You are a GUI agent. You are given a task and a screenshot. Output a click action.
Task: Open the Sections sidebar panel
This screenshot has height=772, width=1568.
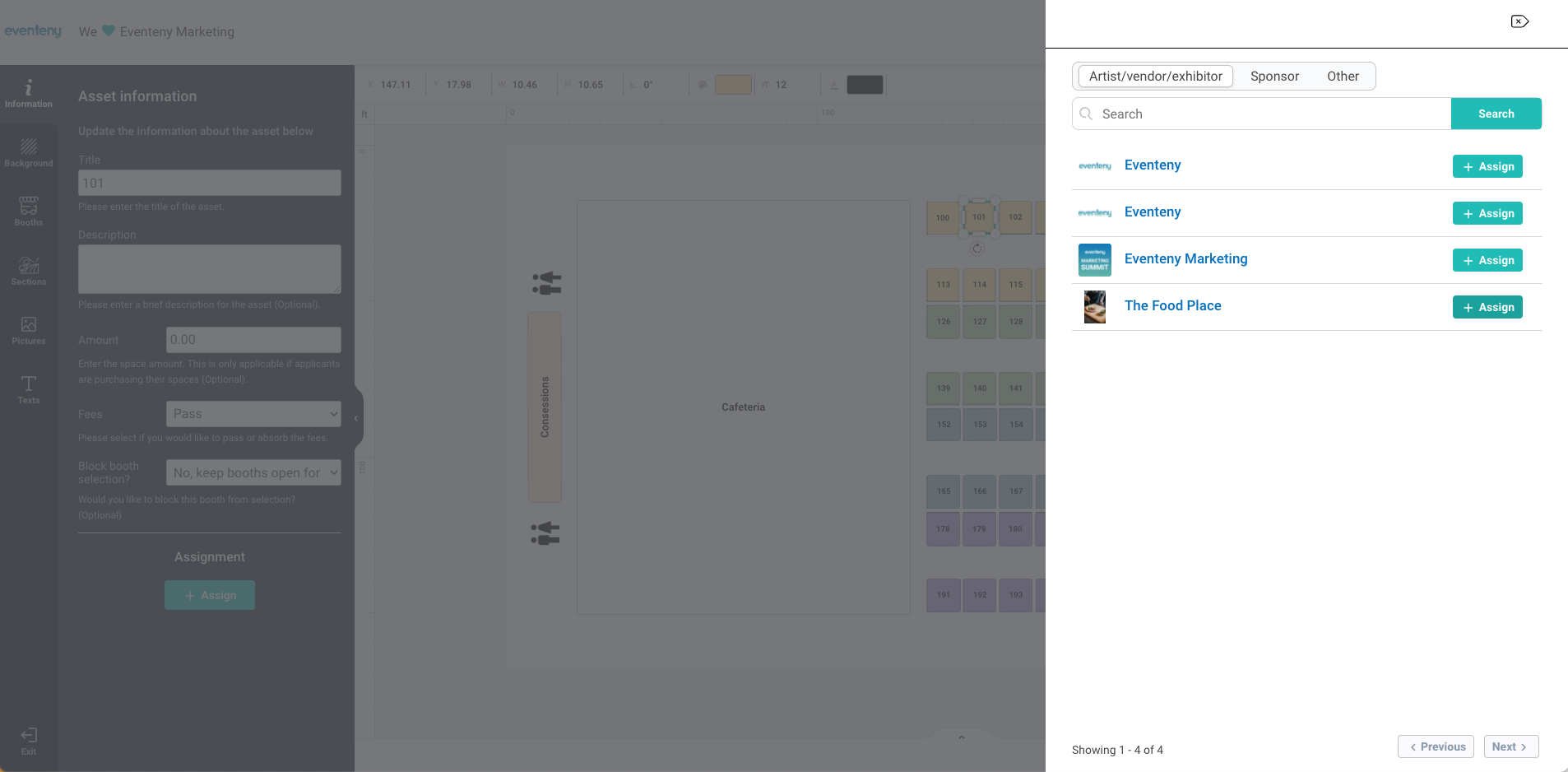(x=29, y=272)
